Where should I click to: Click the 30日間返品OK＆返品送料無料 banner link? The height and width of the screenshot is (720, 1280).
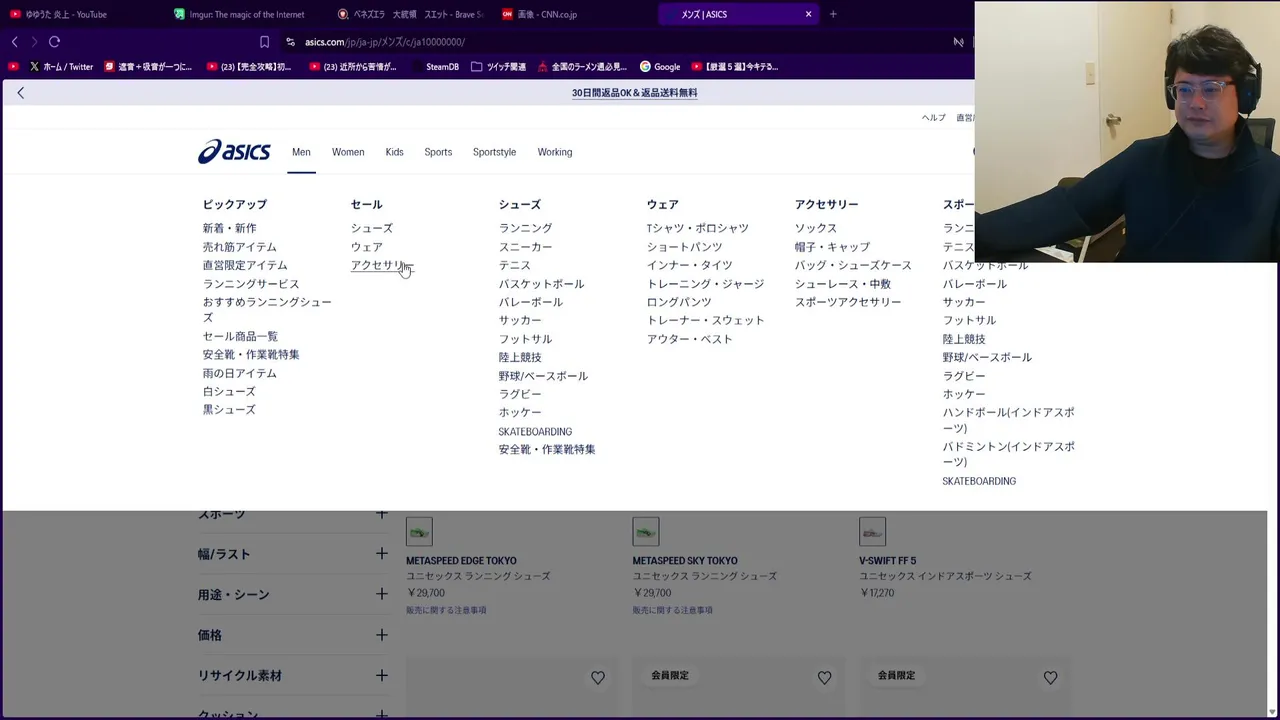click(634, 93)
